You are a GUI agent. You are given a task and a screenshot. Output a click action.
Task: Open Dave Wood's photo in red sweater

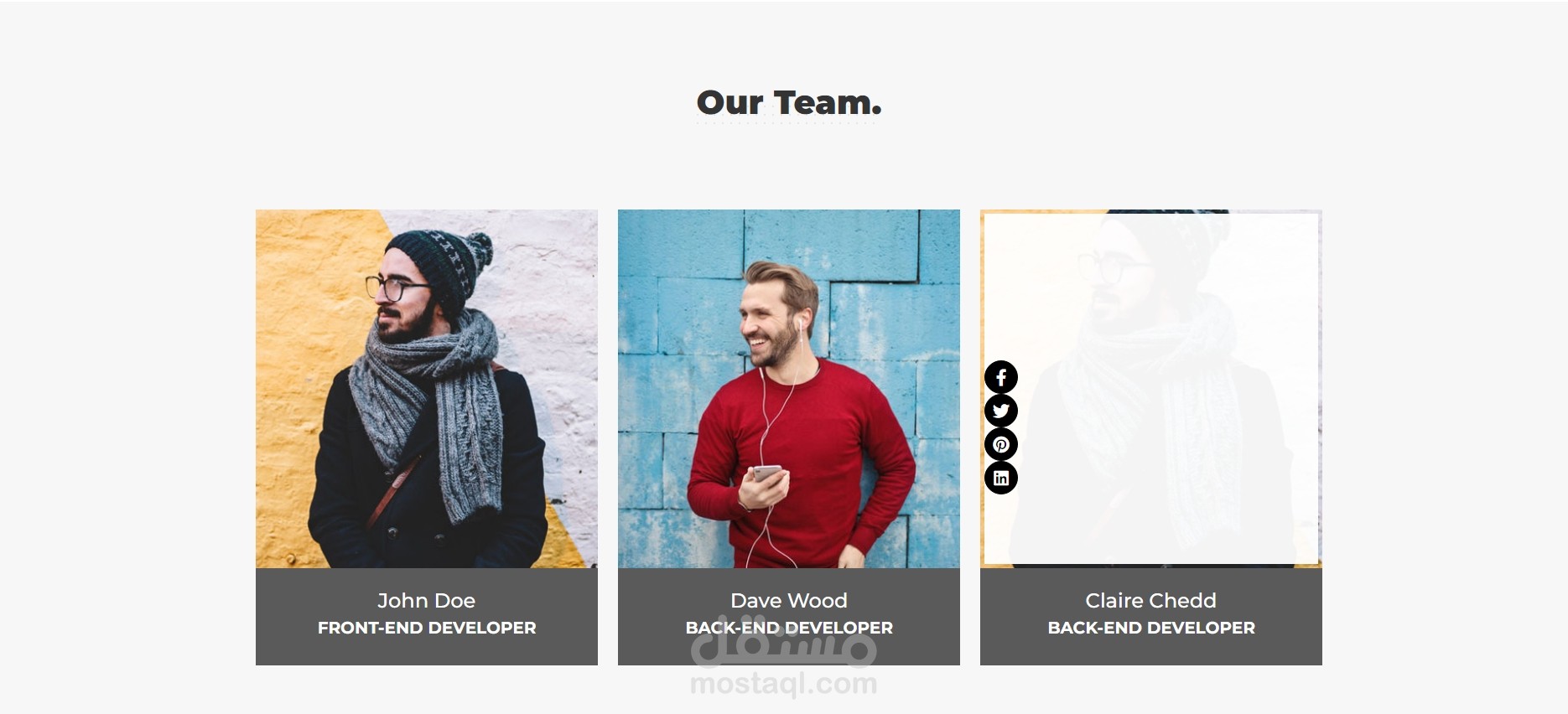789,389
